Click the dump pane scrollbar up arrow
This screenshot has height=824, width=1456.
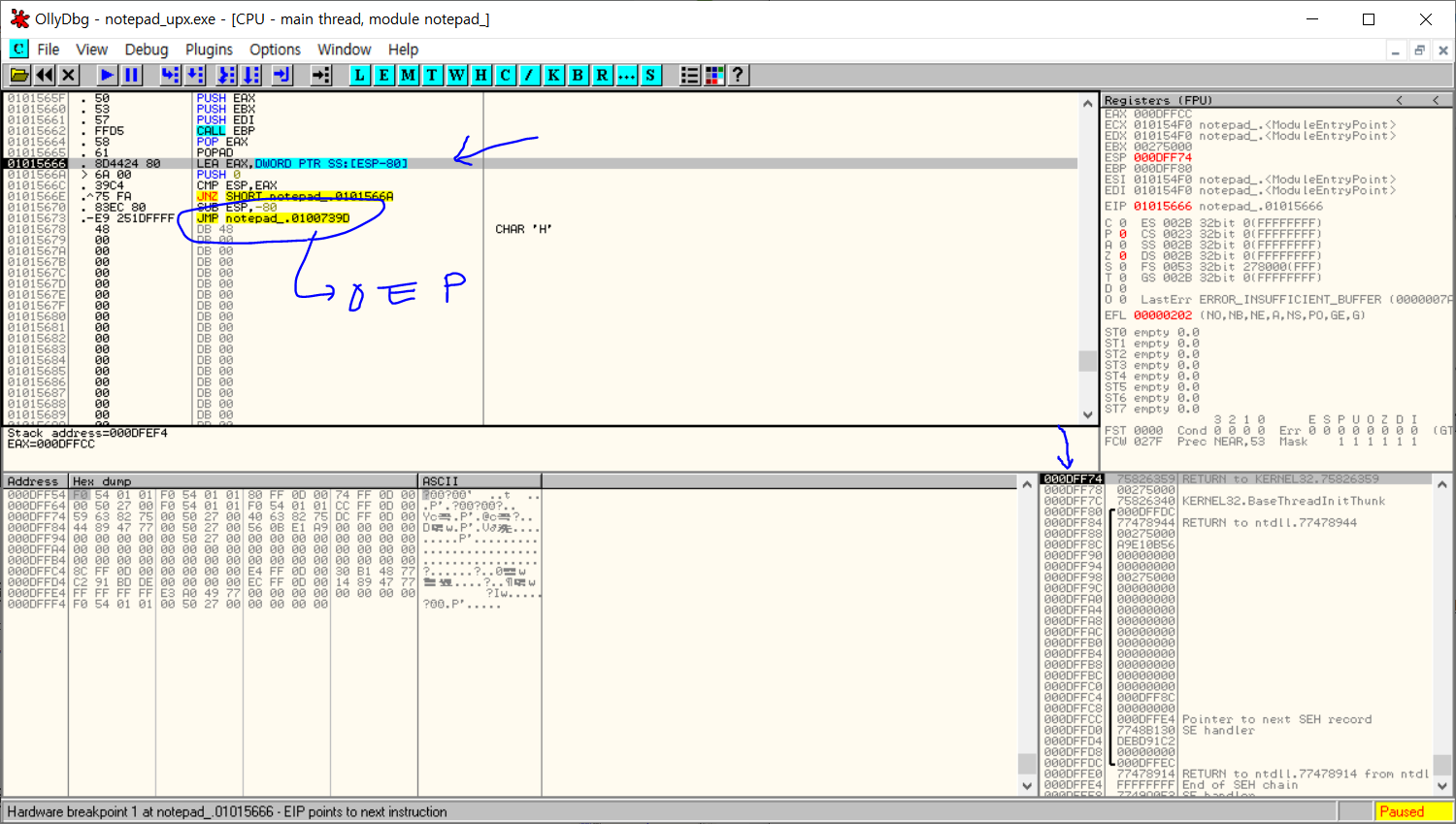click(x=1027, y=484)
